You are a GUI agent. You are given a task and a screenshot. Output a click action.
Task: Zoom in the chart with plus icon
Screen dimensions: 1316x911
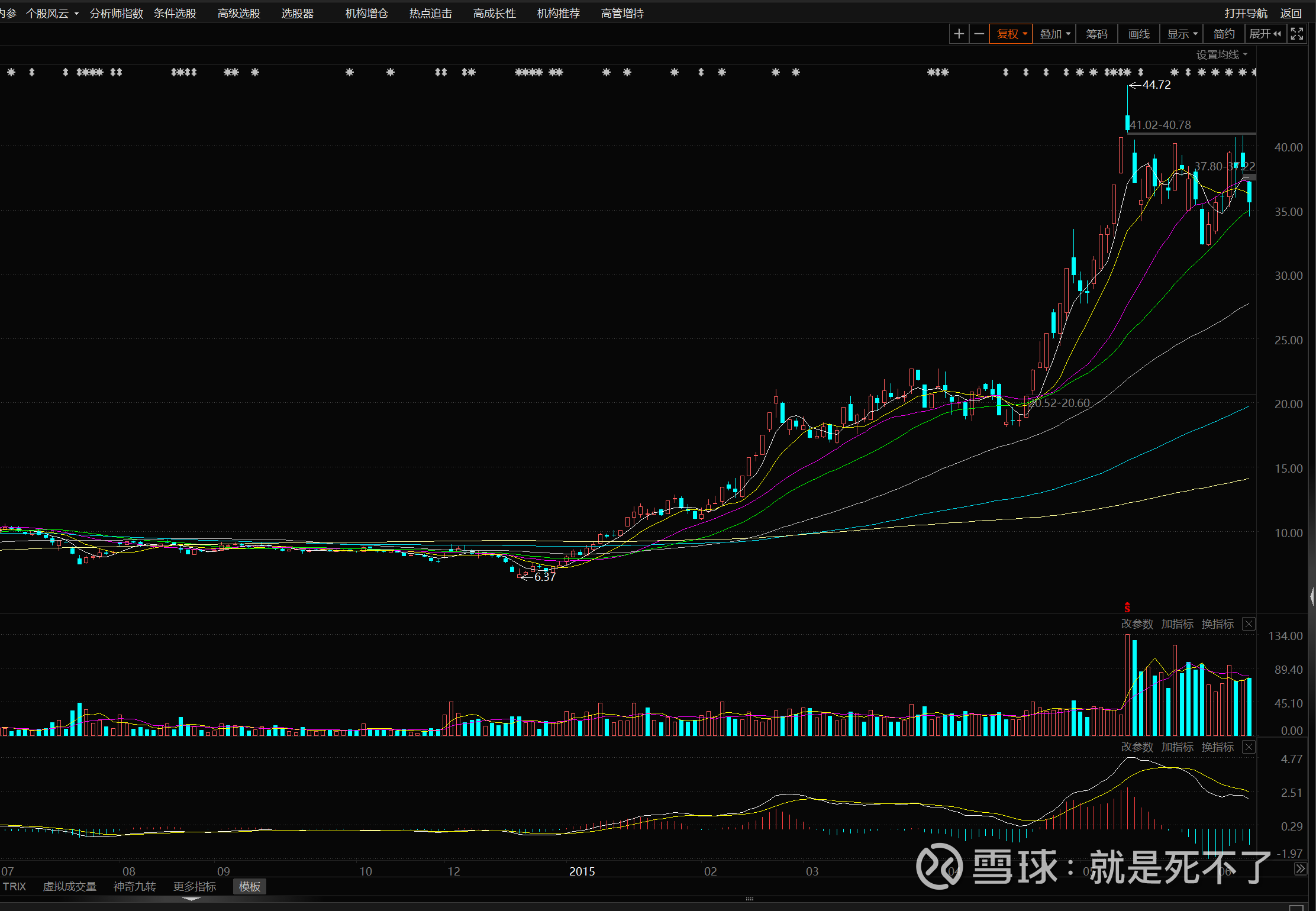(x=959, y=34)
